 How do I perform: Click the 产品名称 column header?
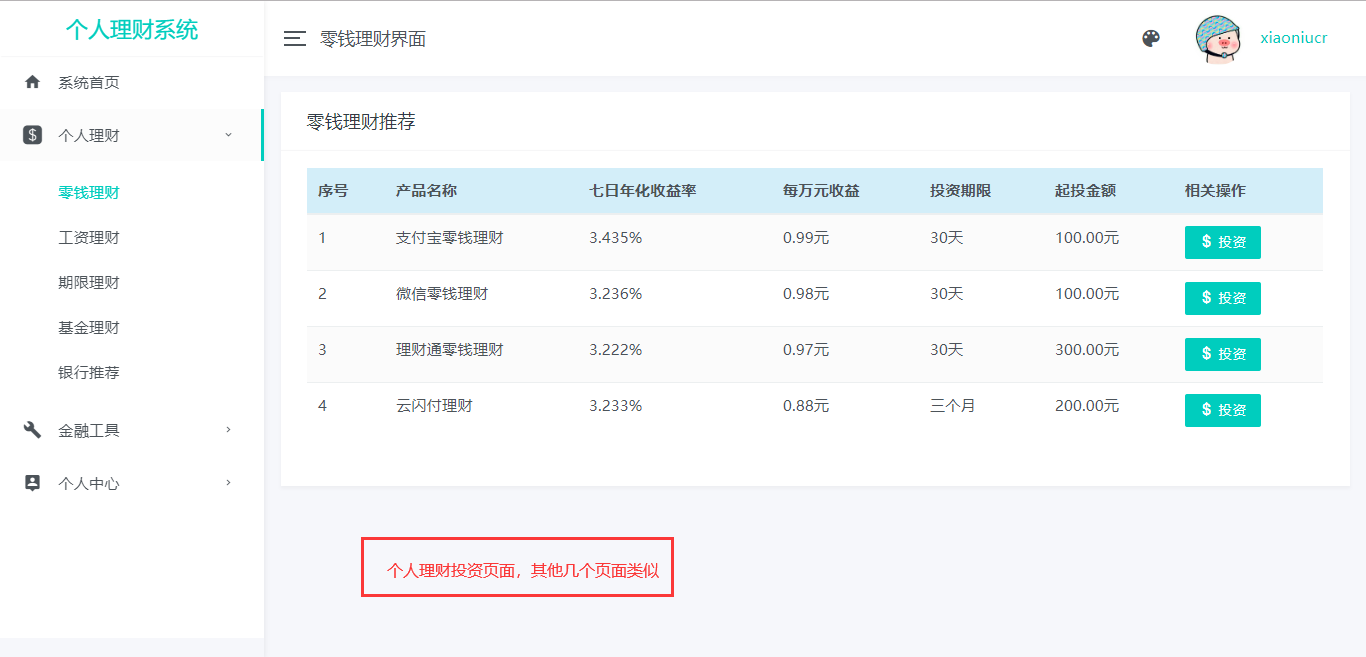coord(426,191)
